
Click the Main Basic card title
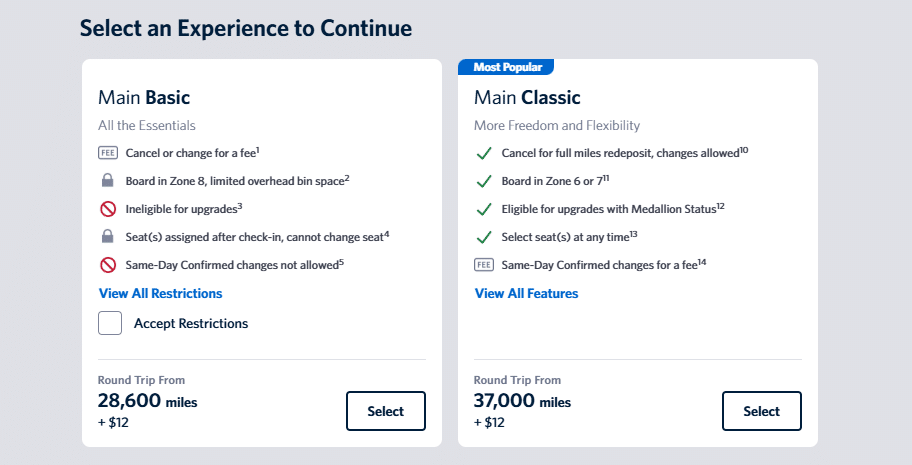point(143,98)
